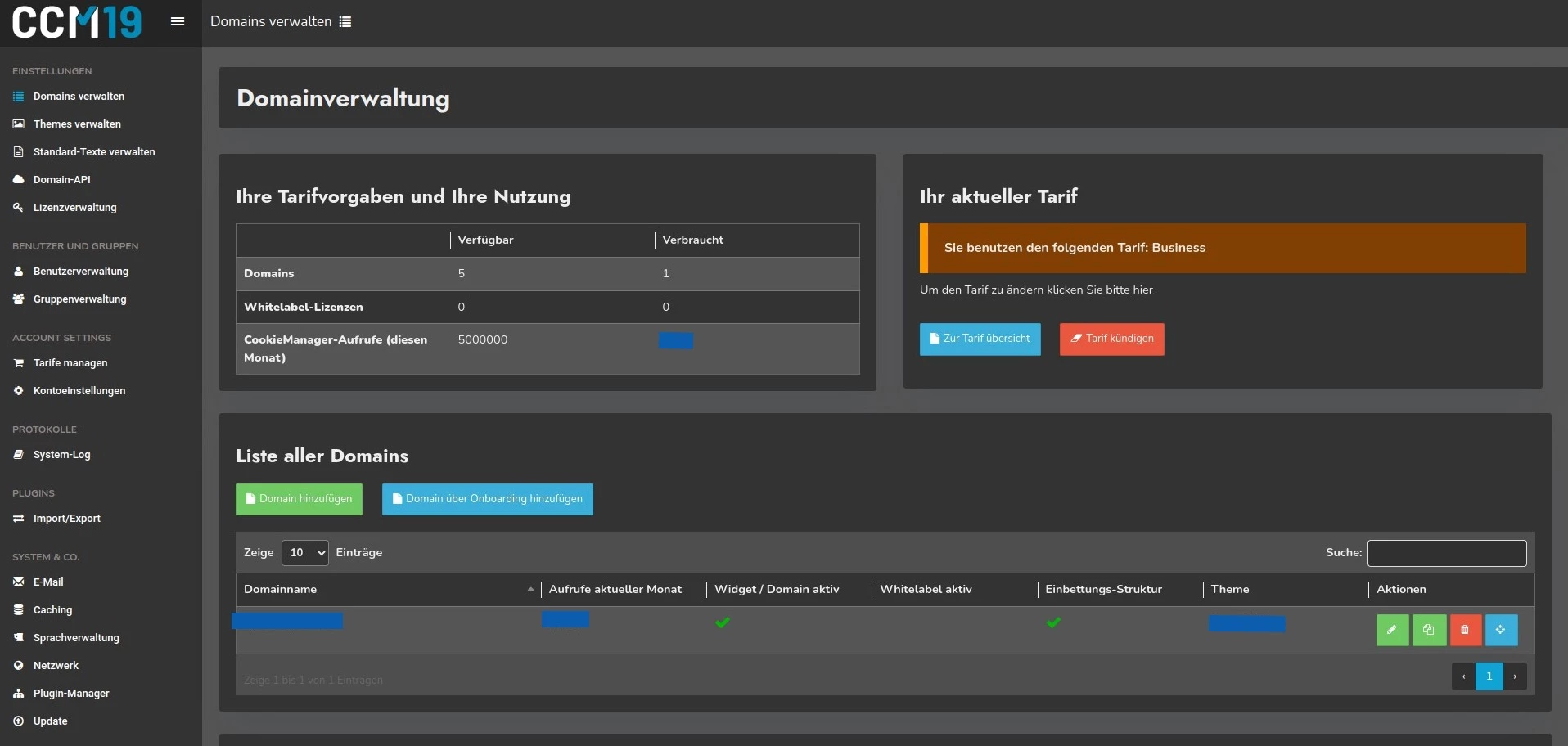1568x746 pixels.
Task: Click the blue crosshair action icon
Action: point(1501,630)
